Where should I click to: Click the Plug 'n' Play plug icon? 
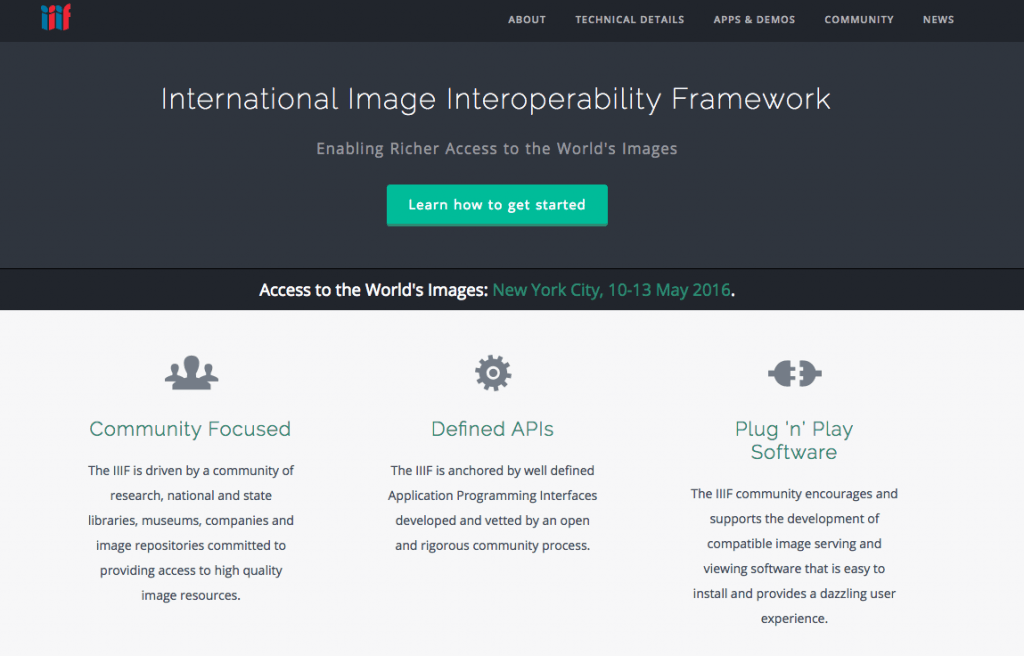pos(794,373)
